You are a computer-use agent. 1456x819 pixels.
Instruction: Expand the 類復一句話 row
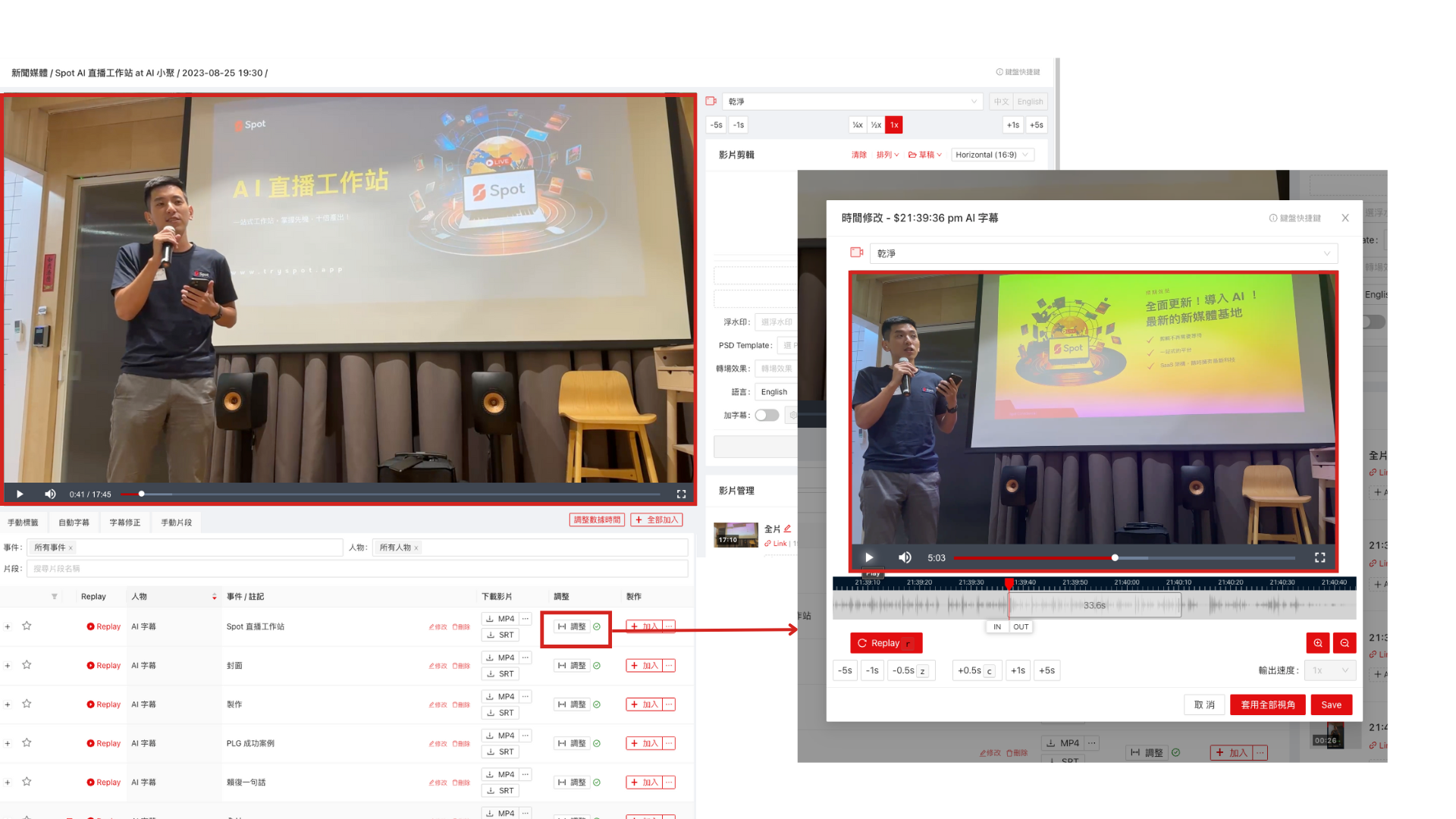click(x=8, y=782)
